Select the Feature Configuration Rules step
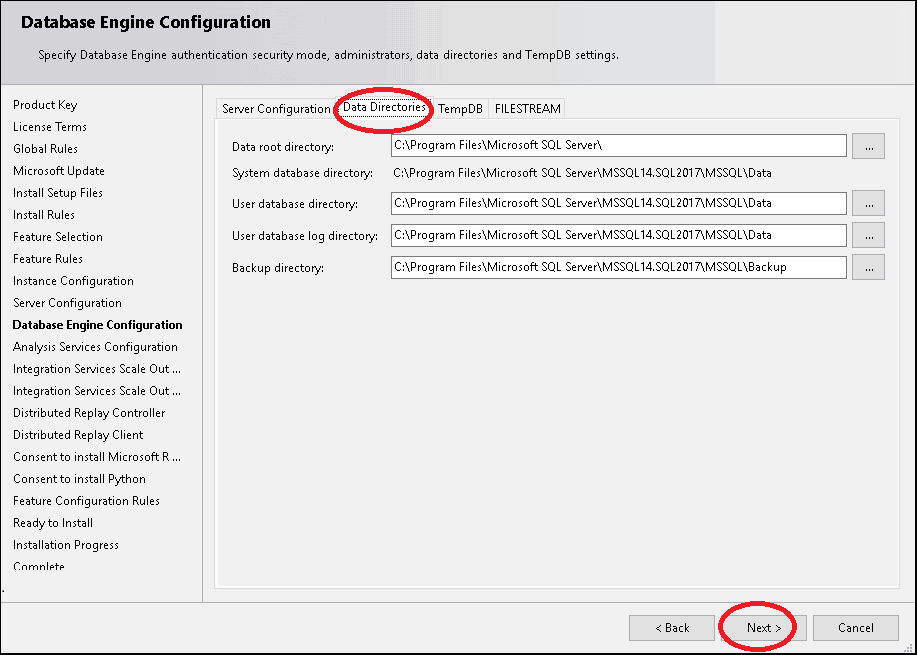This screenshot has width=917, height=655. tap(86, 501)
